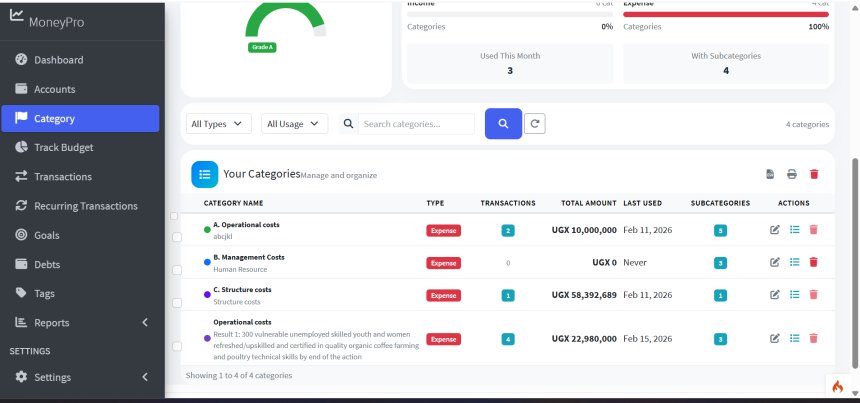Screen dimensions: 860x403
Task: Export categories with the file icon
Action: pos(770,174)
